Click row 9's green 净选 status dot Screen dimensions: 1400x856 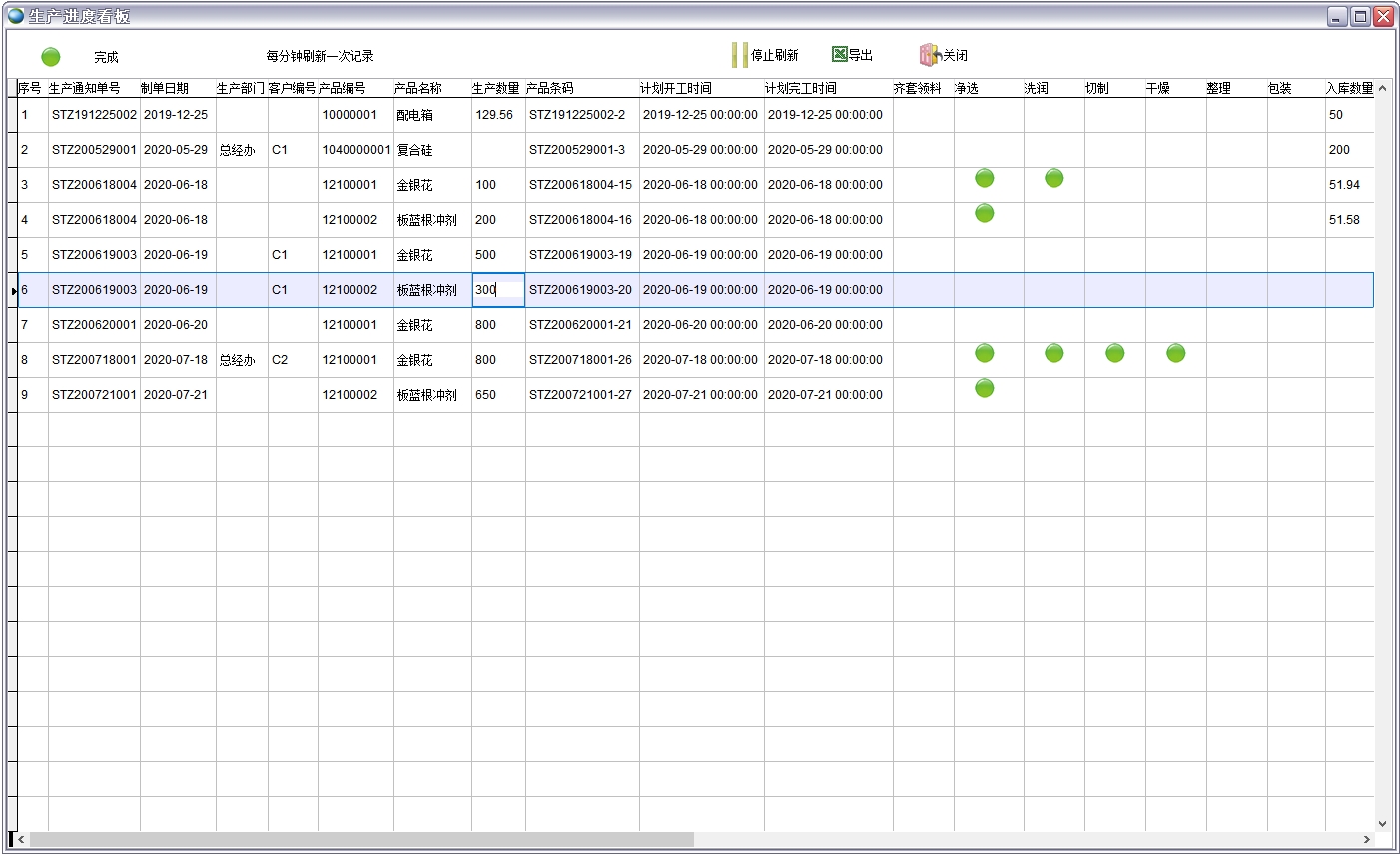click(984, 388)
